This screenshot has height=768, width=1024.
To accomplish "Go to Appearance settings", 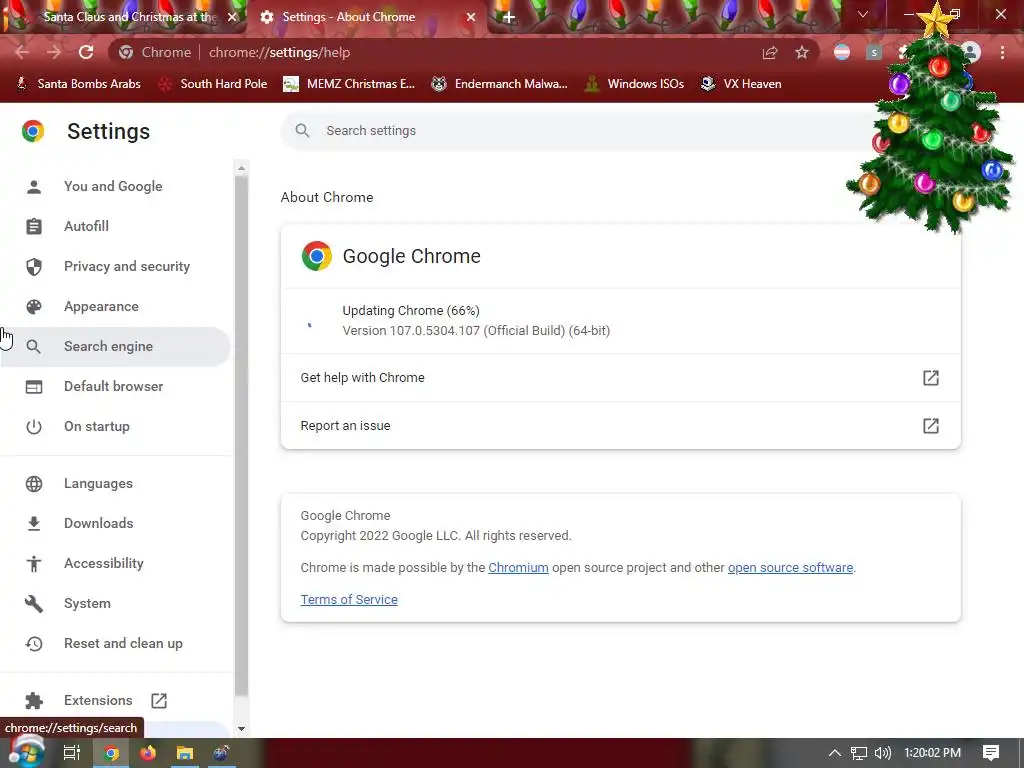I will pyautogui.click(x=101, y=306).
